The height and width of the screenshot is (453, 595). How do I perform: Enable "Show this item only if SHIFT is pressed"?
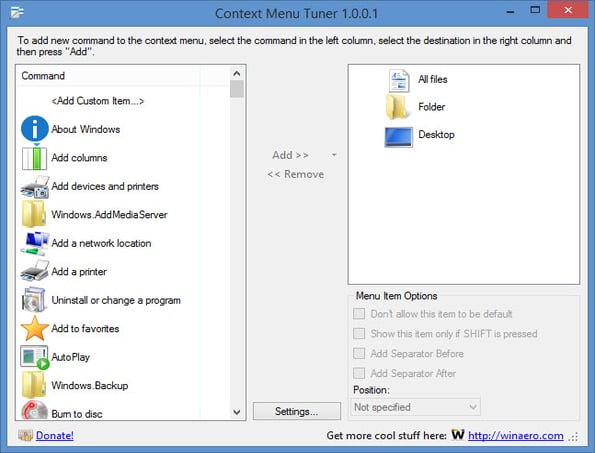(359, 333)
